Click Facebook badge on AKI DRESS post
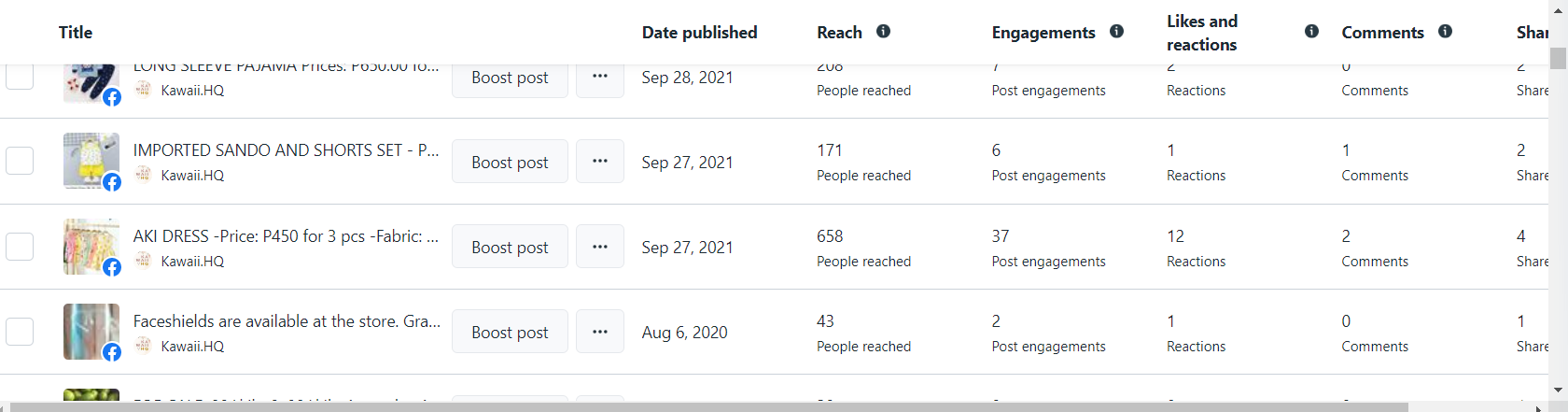The image size is (1568, 412). coord(112,268)
